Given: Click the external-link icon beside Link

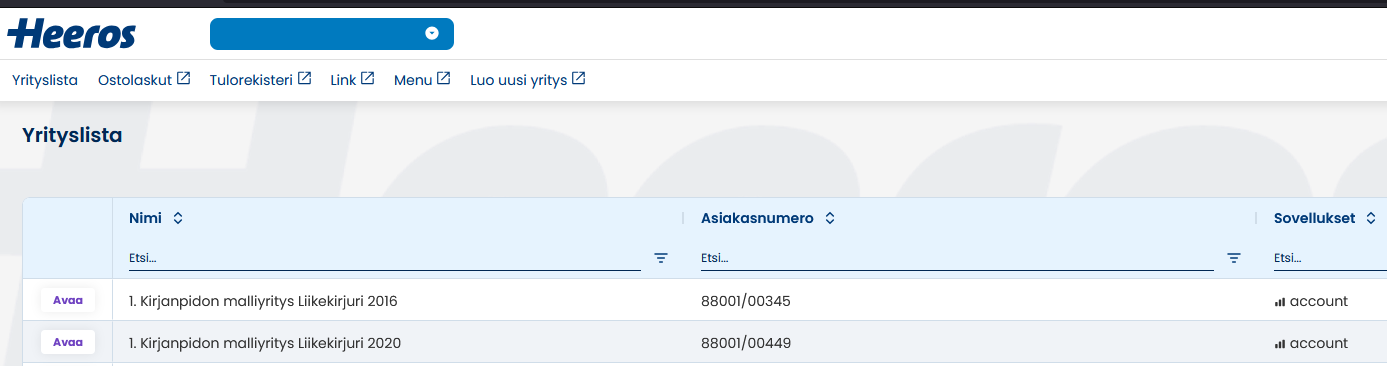Looking at the screenshot, I should tap(368, 78).
